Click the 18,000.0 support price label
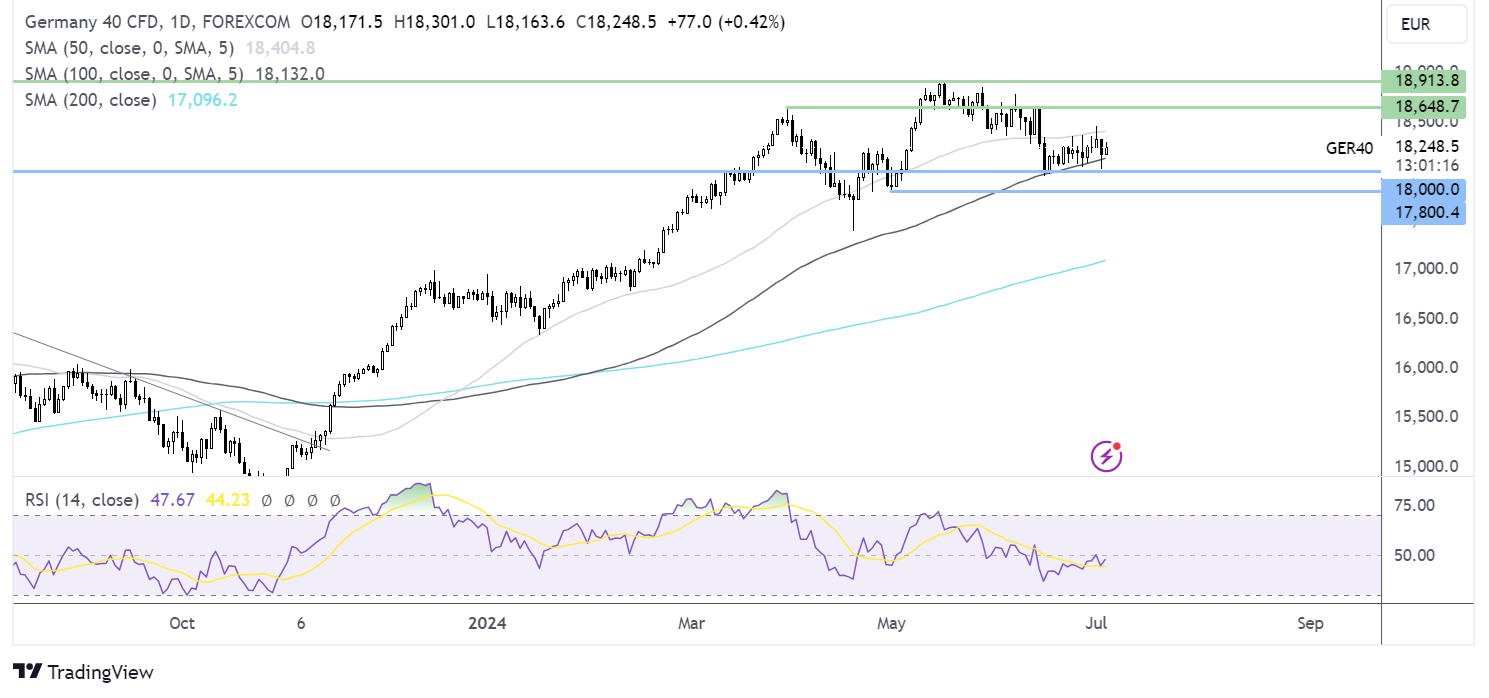The height and width of the screenshot is (698, 1489). pos(1425,188)
